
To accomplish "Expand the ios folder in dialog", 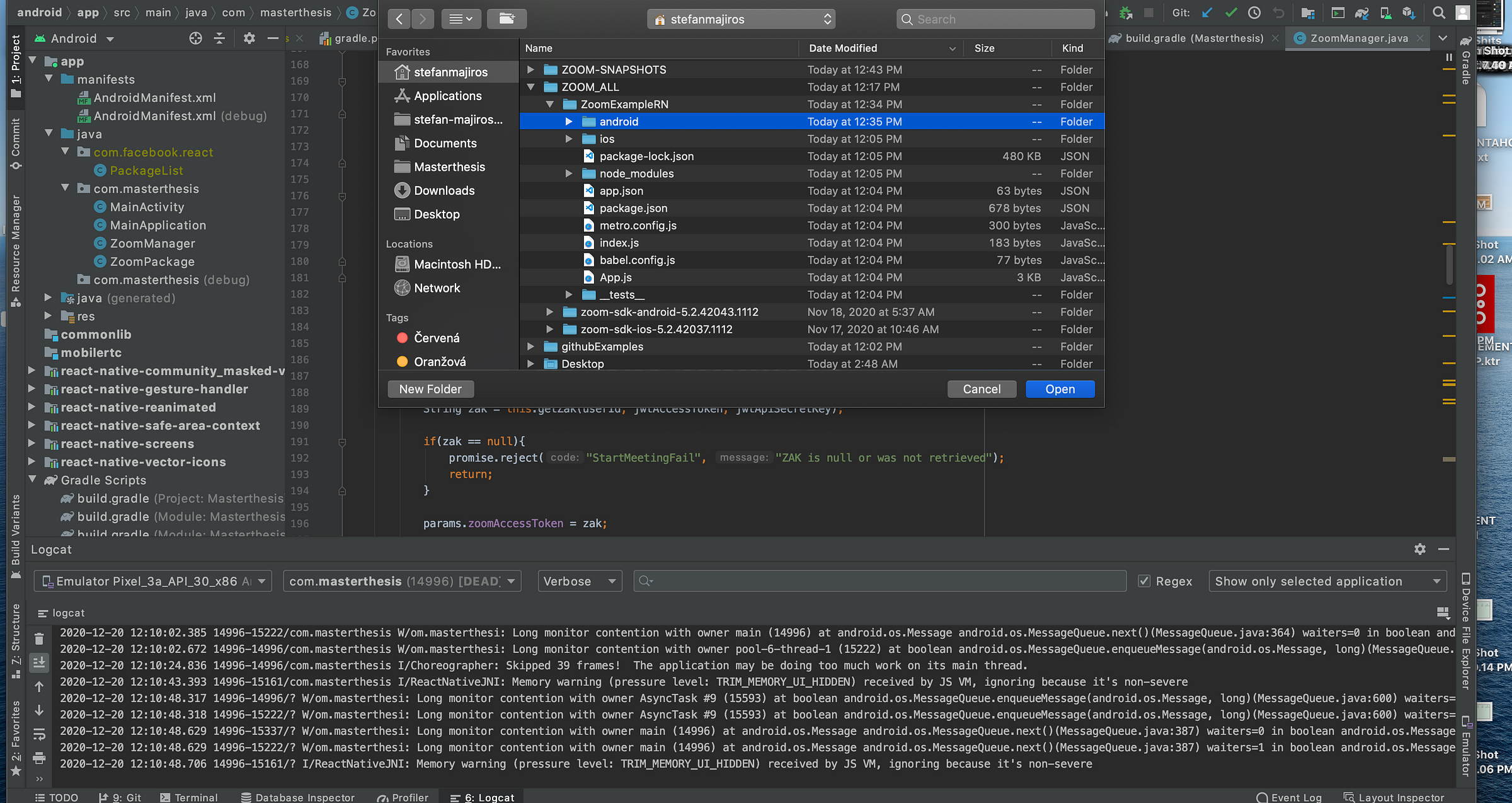I will 569,139.
